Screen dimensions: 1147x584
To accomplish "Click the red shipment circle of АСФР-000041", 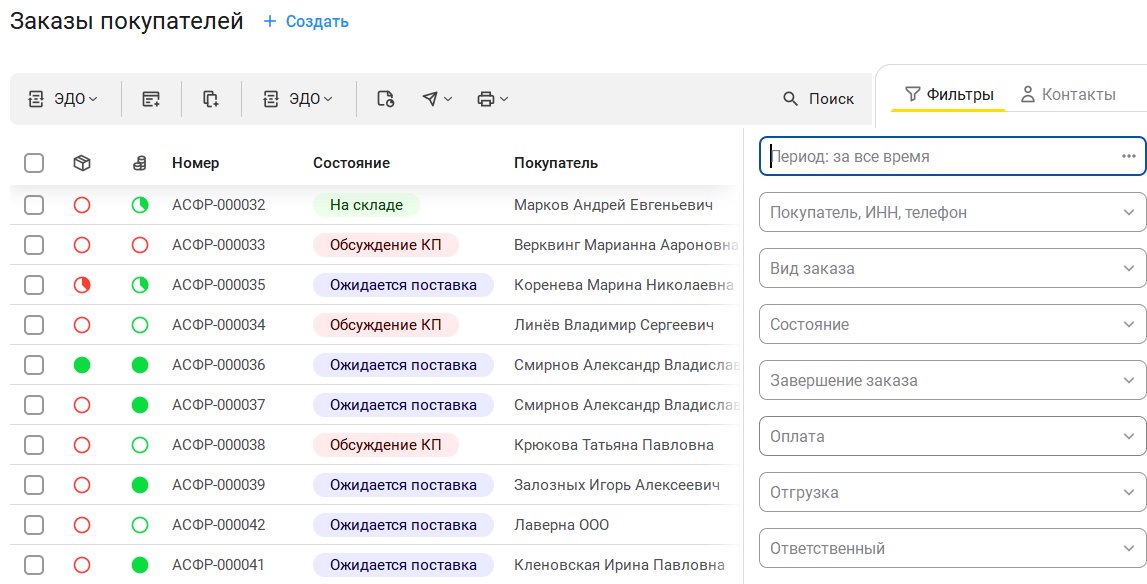I will pos(82,565).
